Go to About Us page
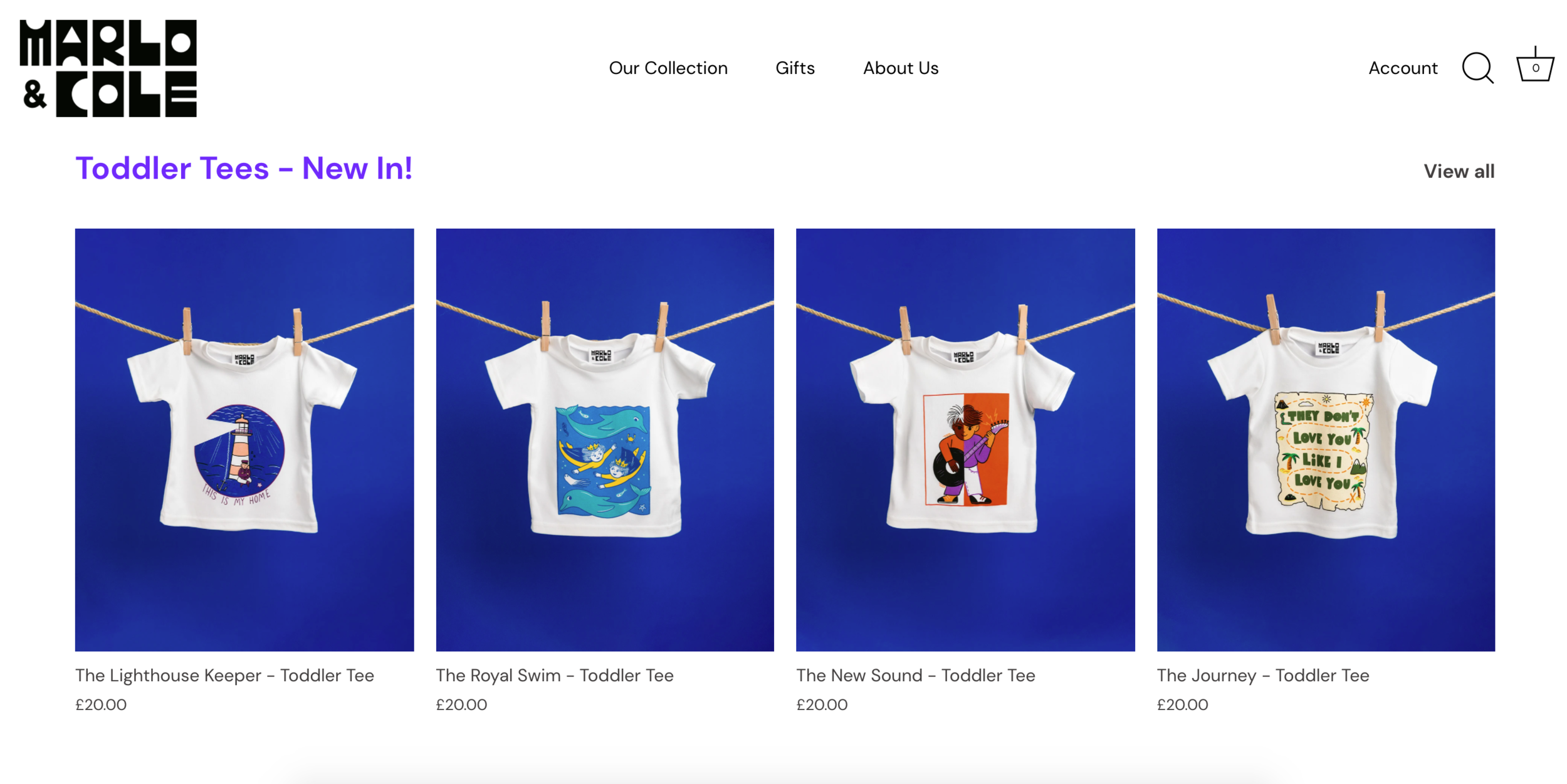Screen dimensions: 1567x784 point(901,68)
